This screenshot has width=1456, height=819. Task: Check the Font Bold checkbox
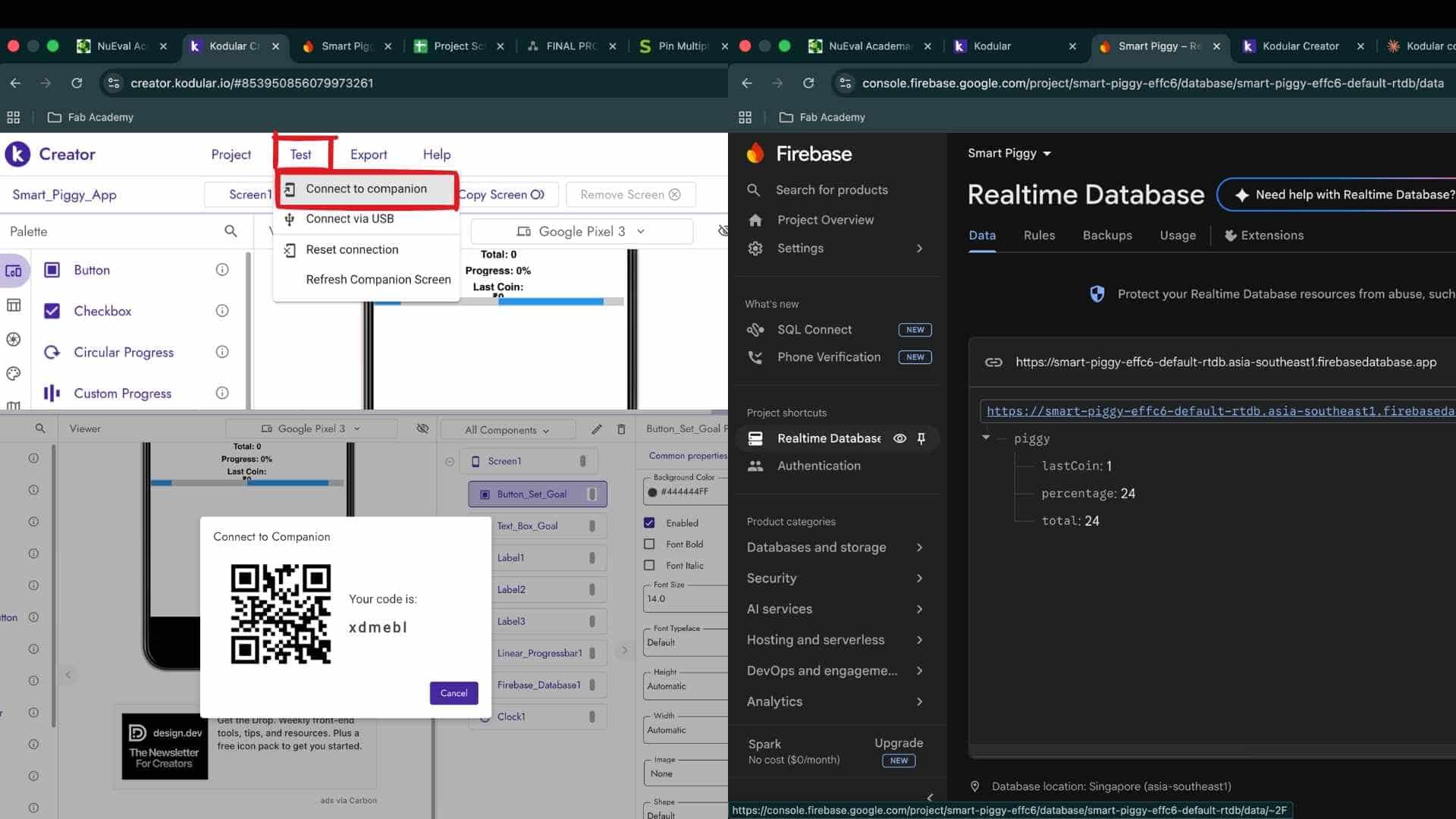tap(649, 544)
